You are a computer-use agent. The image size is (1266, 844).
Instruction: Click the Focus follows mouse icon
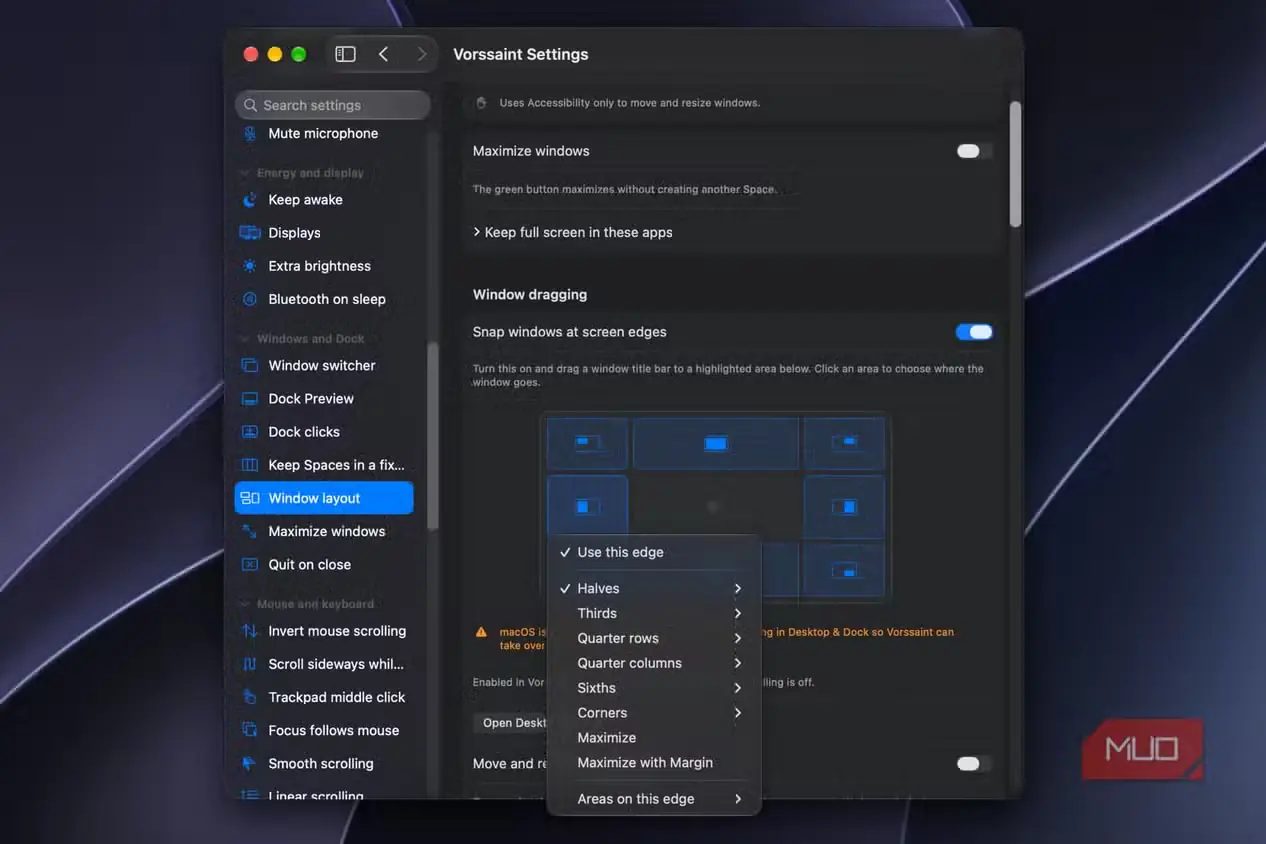point(250,731)
